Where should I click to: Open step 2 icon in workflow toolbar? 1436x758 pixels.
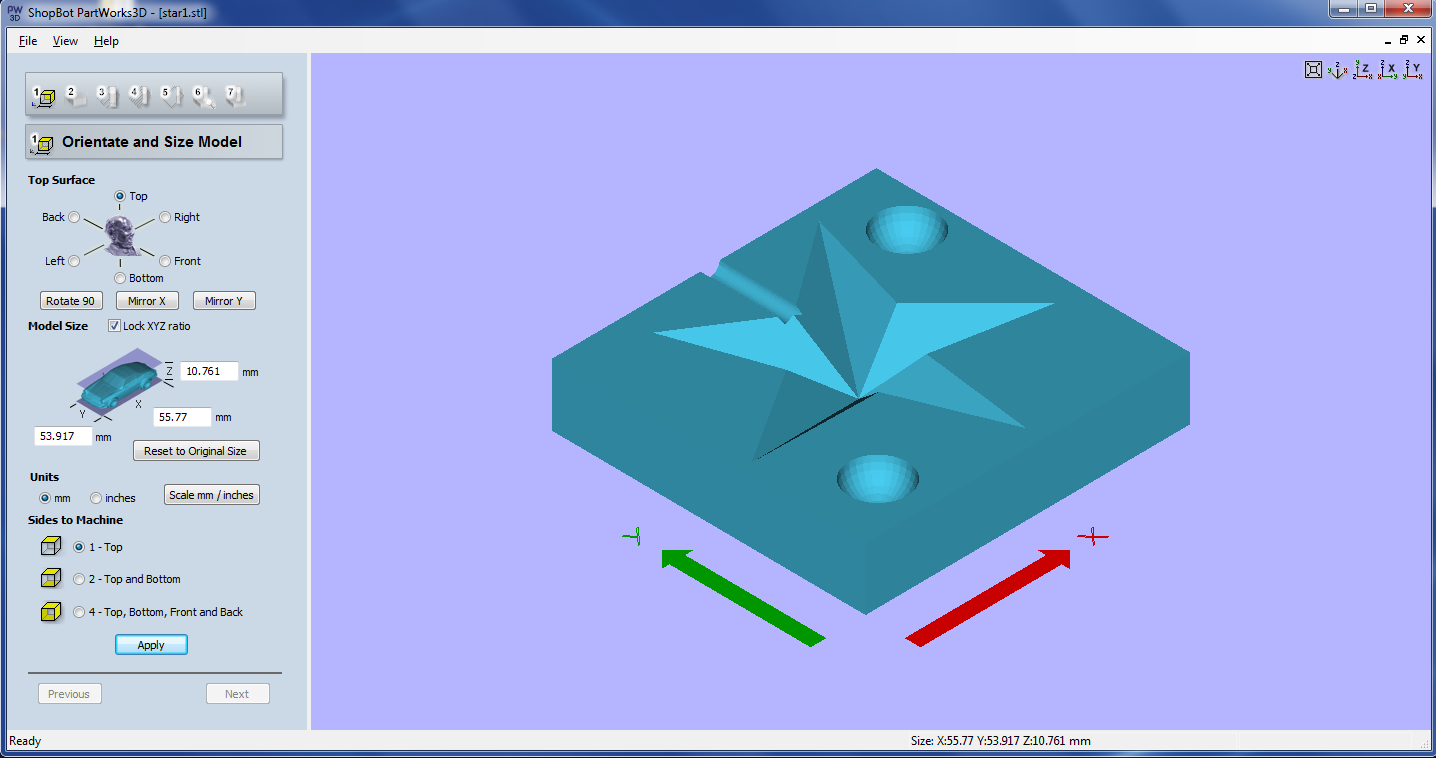74,96
